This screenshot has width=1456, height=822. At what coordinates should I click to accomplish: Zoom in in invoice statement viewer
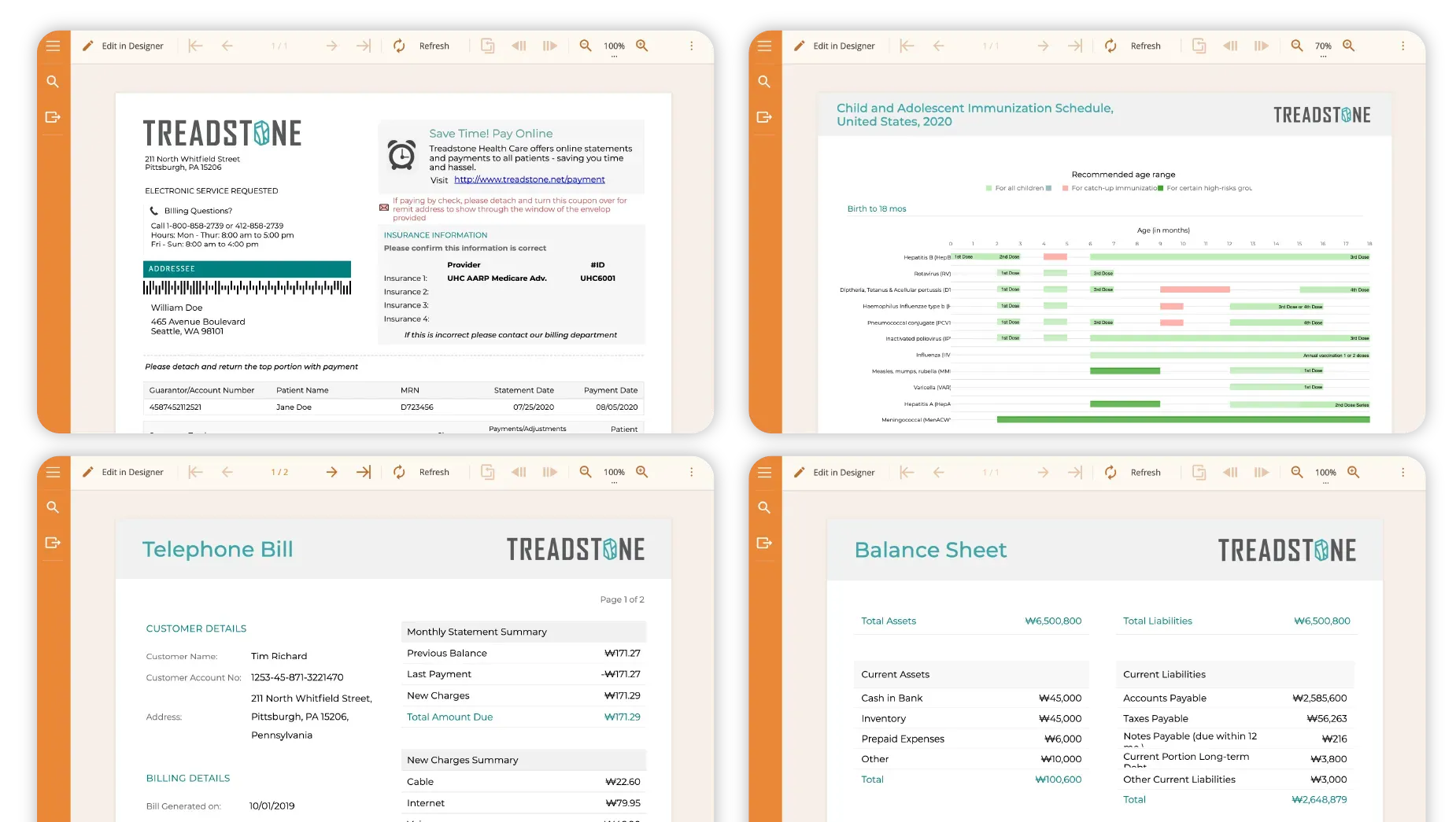tap(642, 46)
